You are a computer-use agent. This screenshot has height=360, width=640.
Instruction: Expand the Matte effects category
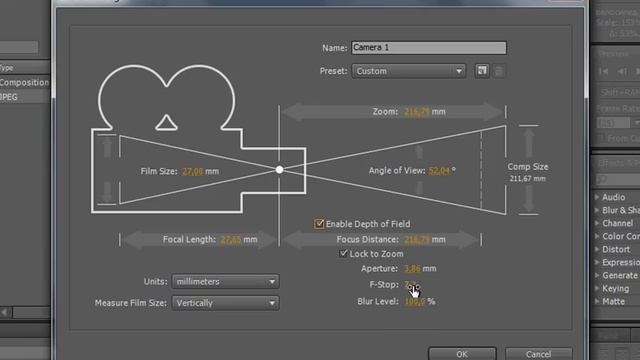597,302
